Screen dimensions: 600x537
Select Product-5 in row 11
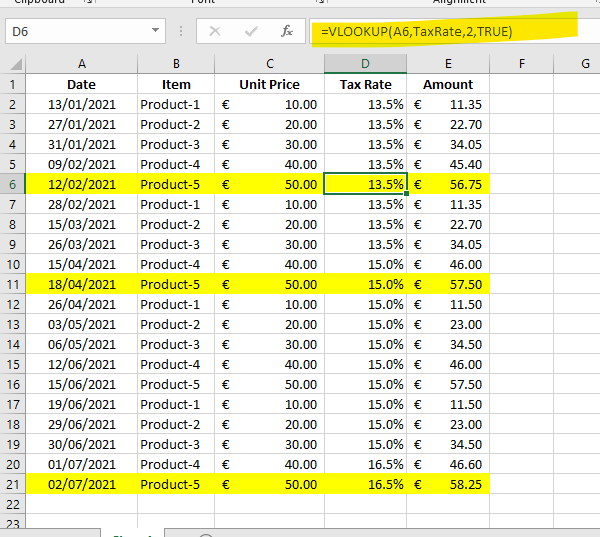(x=176, y=284)
